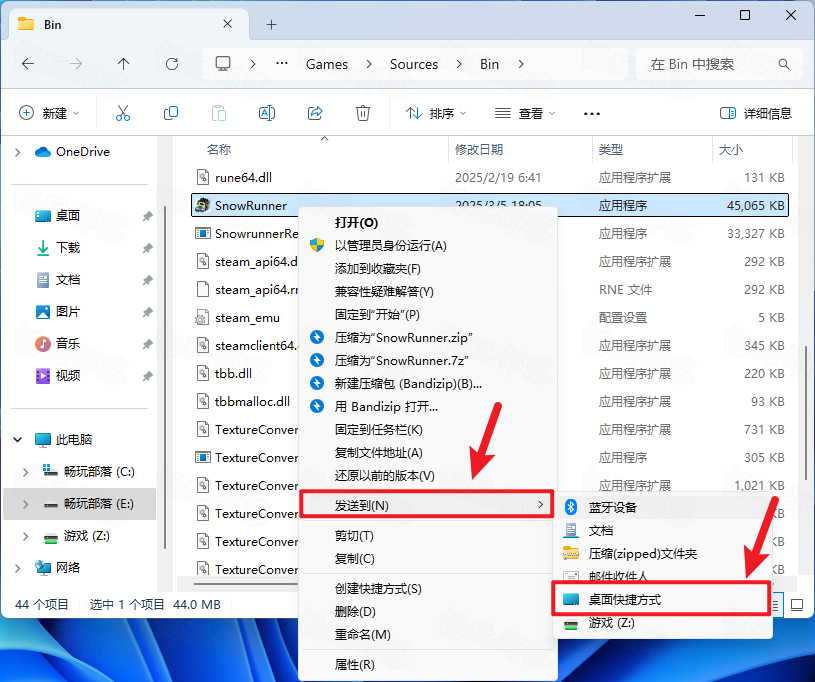Click the Delete trash icon in toolbar
This screenshot has height=682, width=815.
(x=363, y=113)
